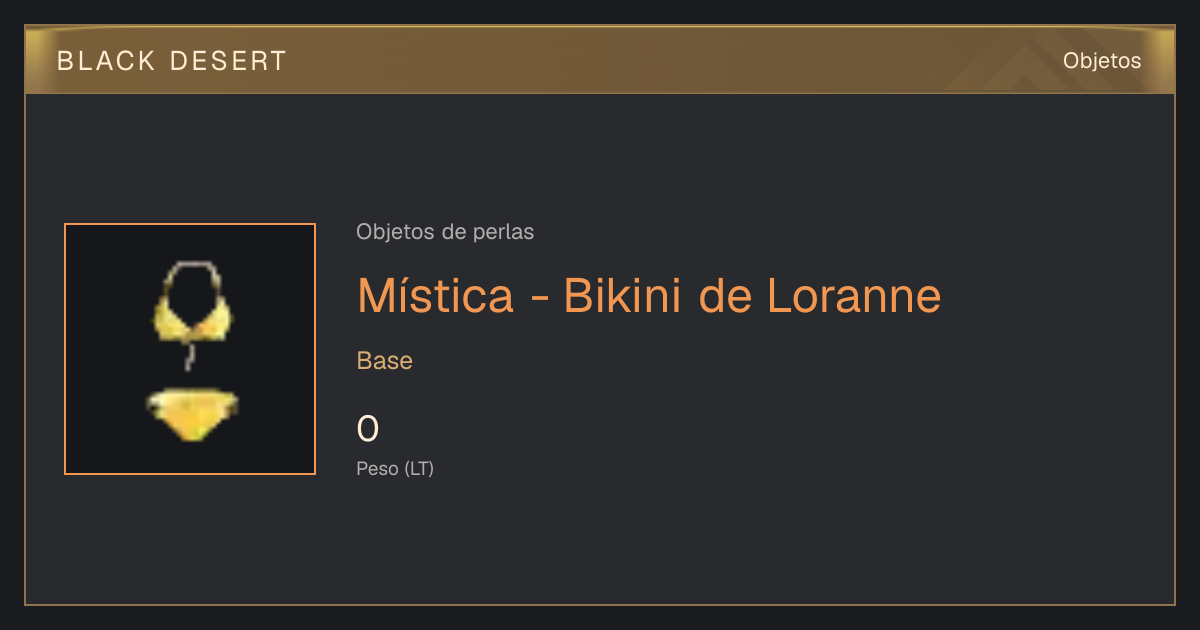Click the word Mística in the title
Screen dimensions: 1200x630
click(x=436, y=295)
